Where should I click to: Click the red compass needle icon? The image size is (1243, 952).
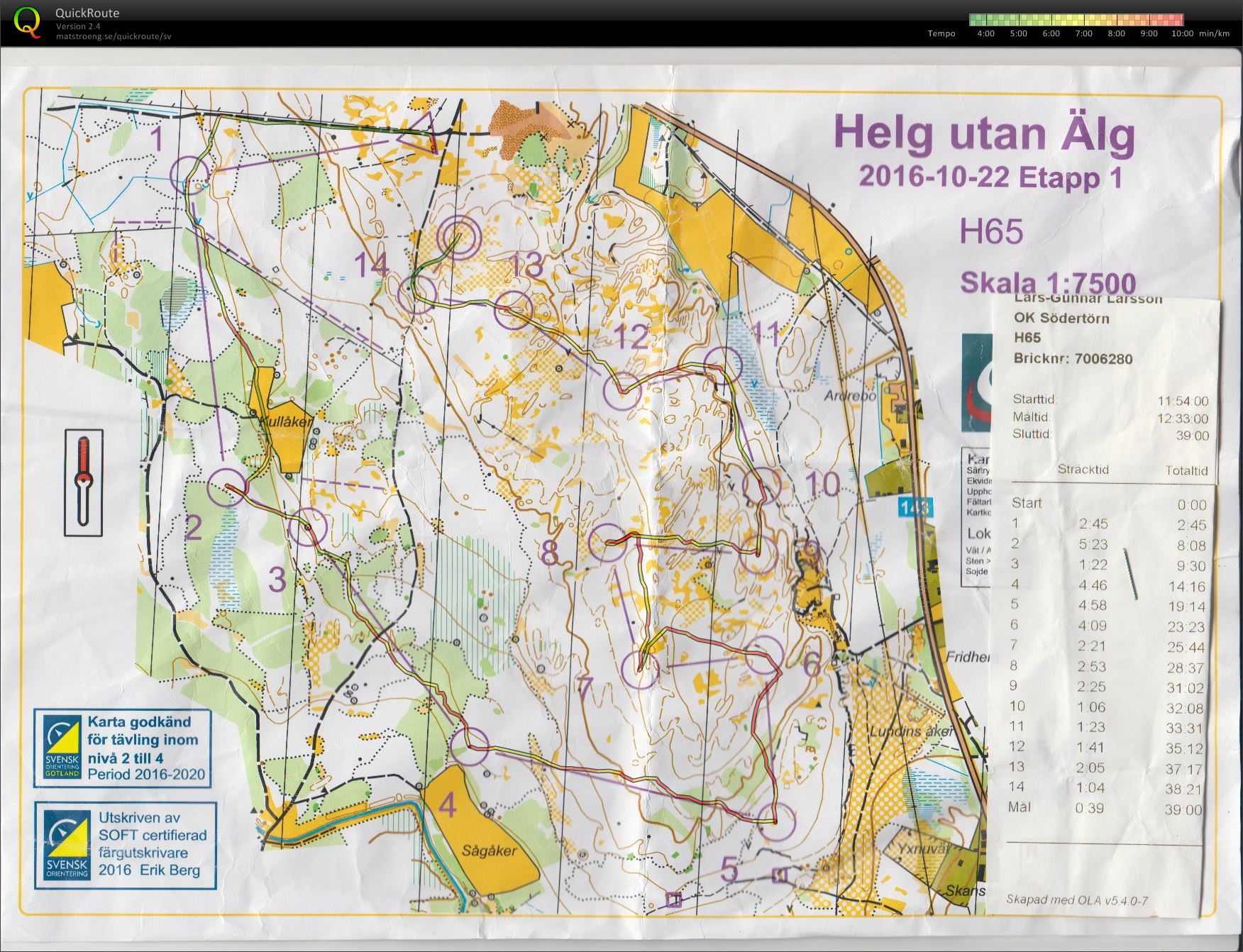coord(83,482)
